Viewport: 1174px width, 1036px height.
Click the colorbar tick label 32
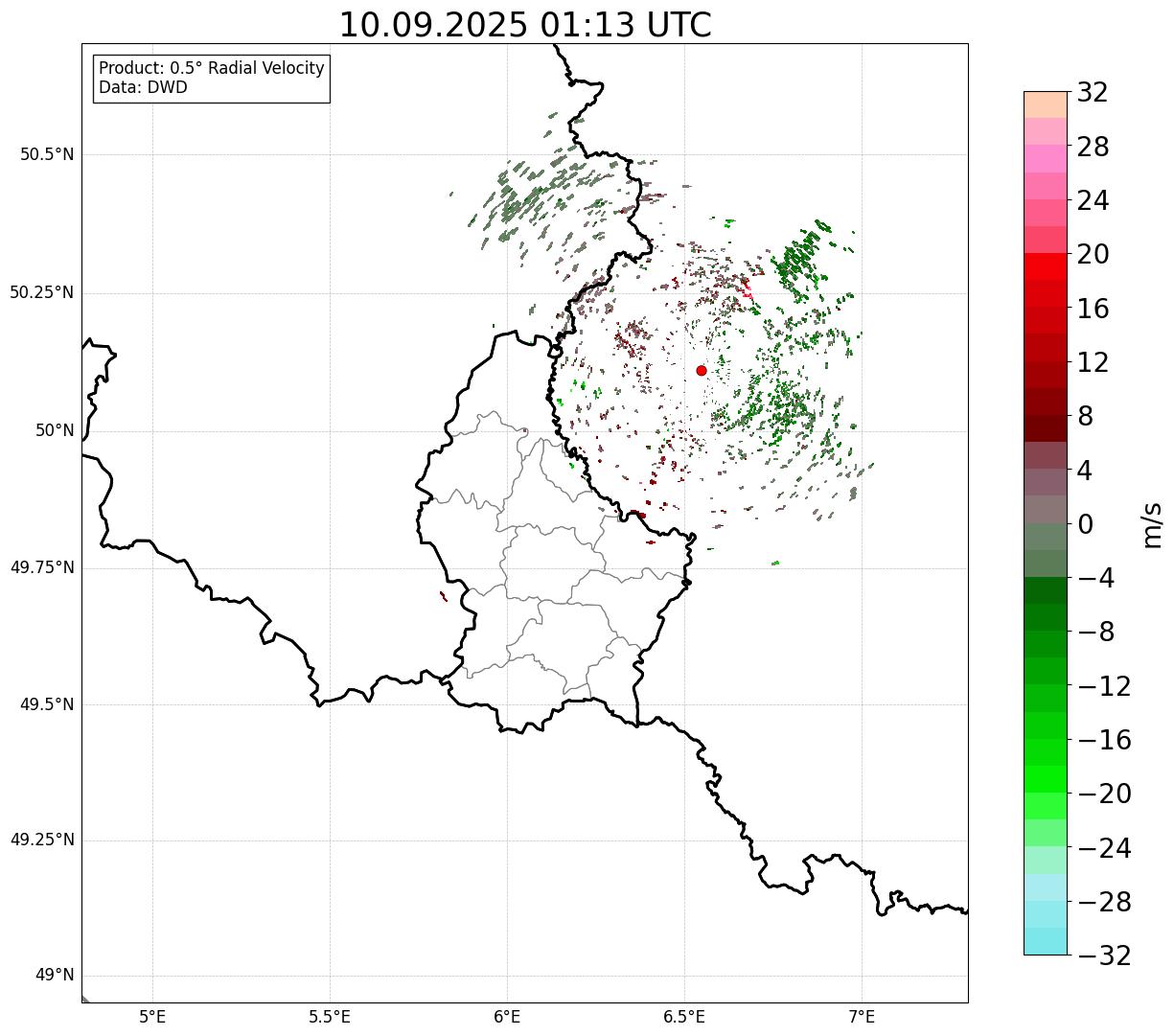(1093, 92)
